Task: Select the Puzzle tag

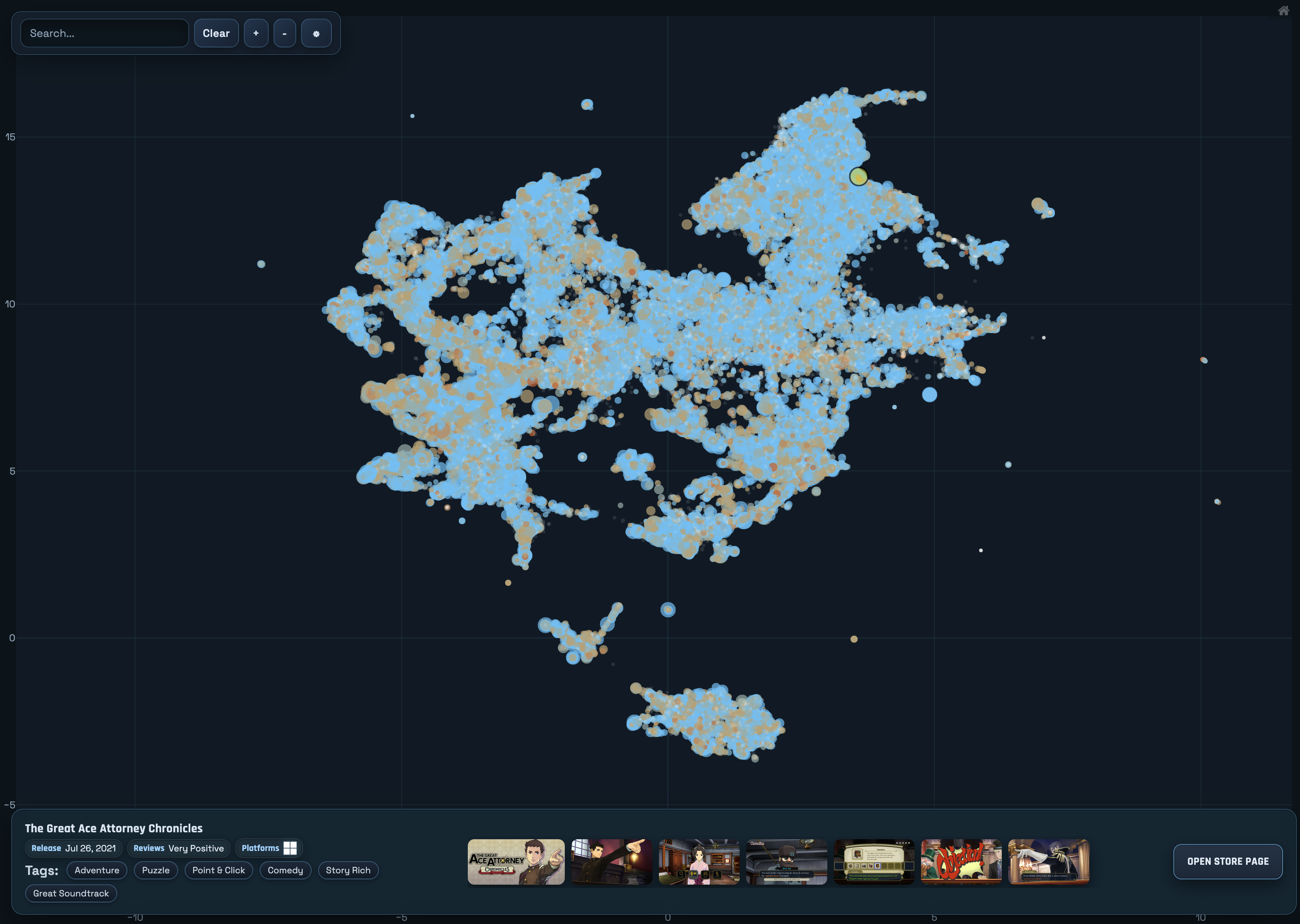Action: click(155, 870)
